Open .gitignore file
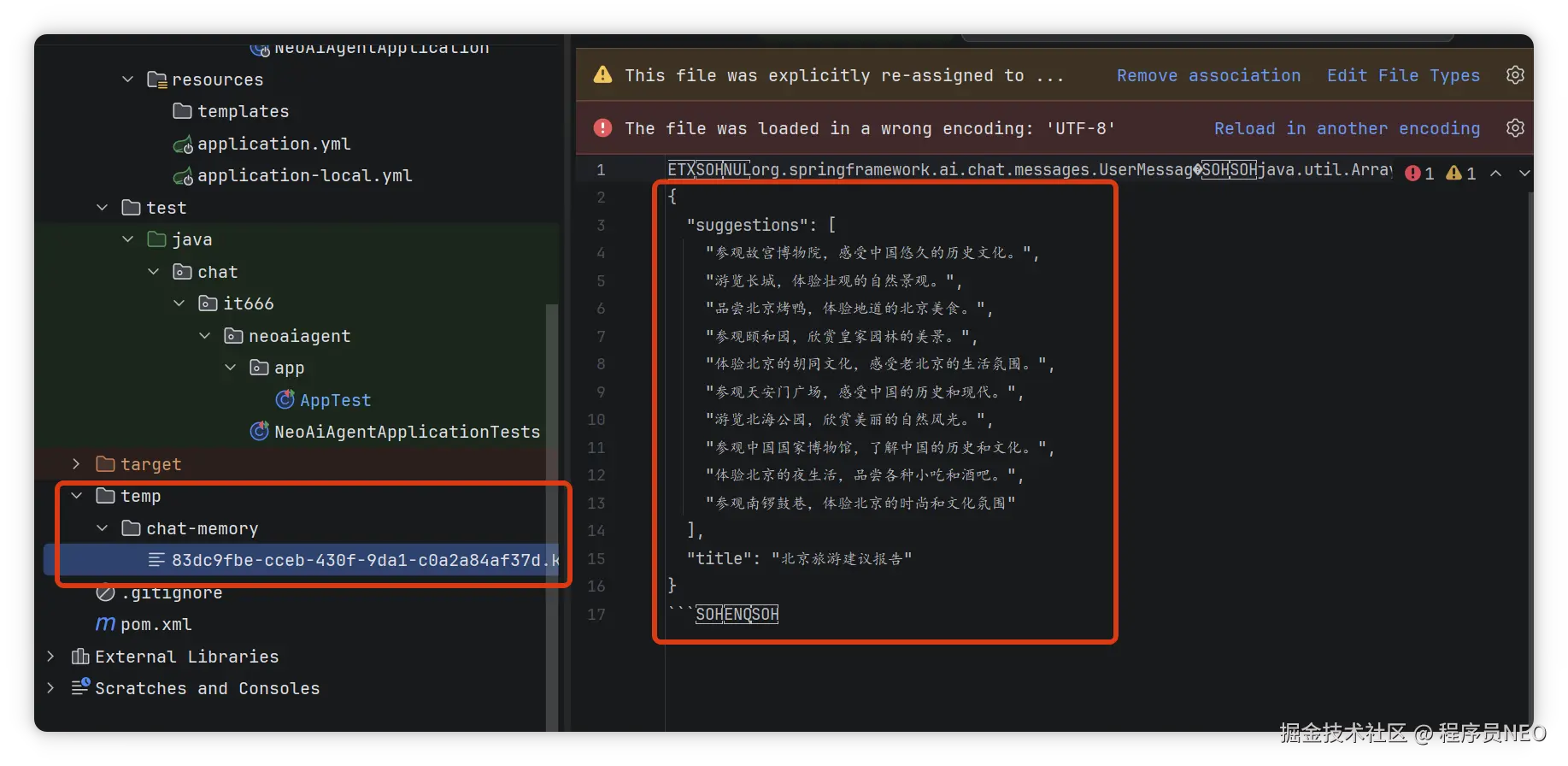Image resolution: width=1568 pixels, height=766 pixels. click(x=172, y=592)
